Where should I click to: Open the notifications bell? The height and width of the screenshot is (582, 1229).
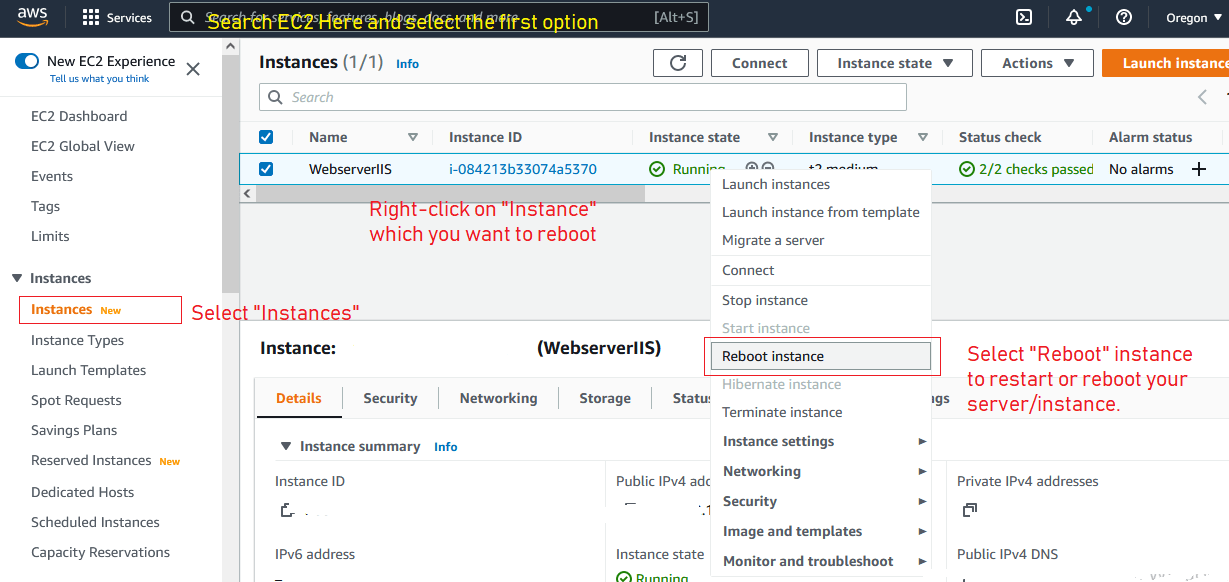pos(1074,17)
